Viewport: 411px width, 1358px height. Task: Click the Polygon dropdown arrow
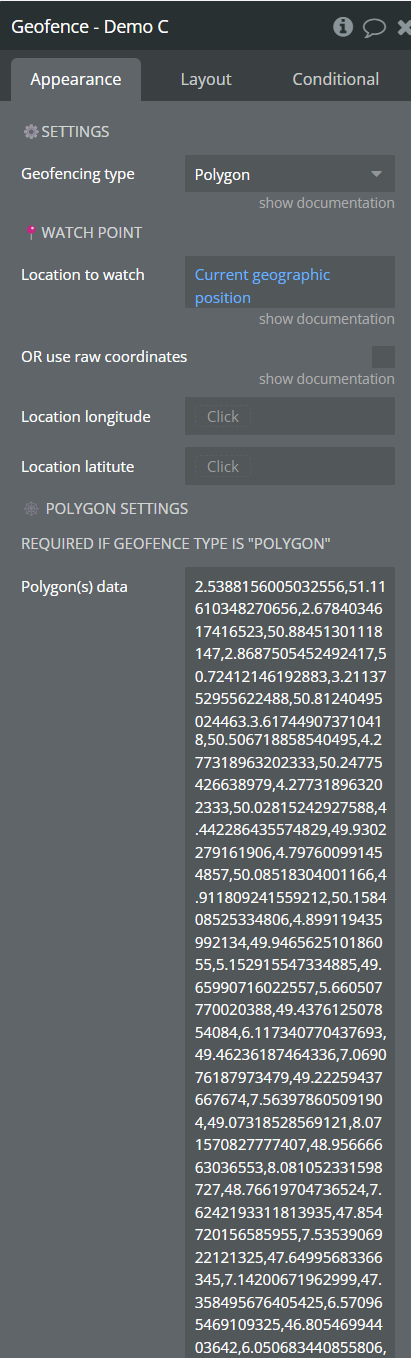tap(377, 174)
